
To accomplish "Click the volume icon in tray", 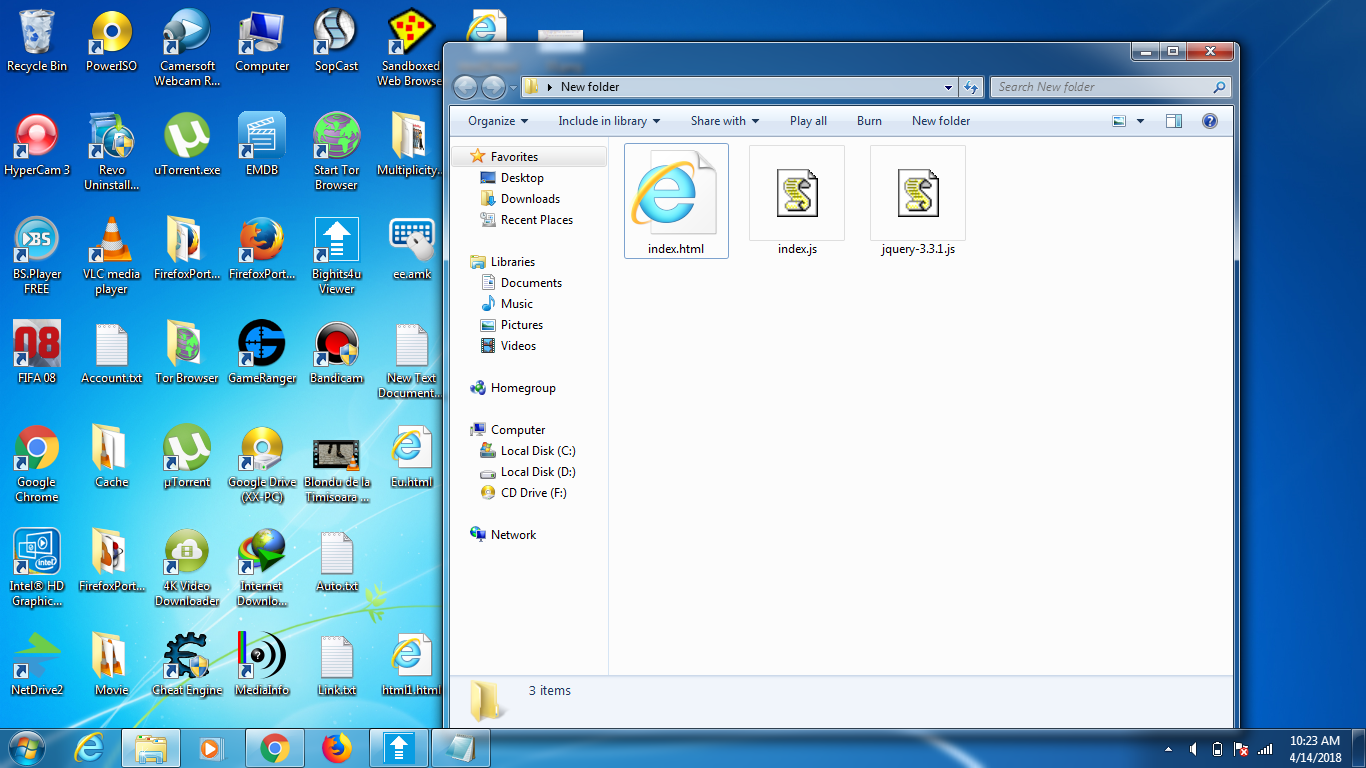I will pos(1193,749).
